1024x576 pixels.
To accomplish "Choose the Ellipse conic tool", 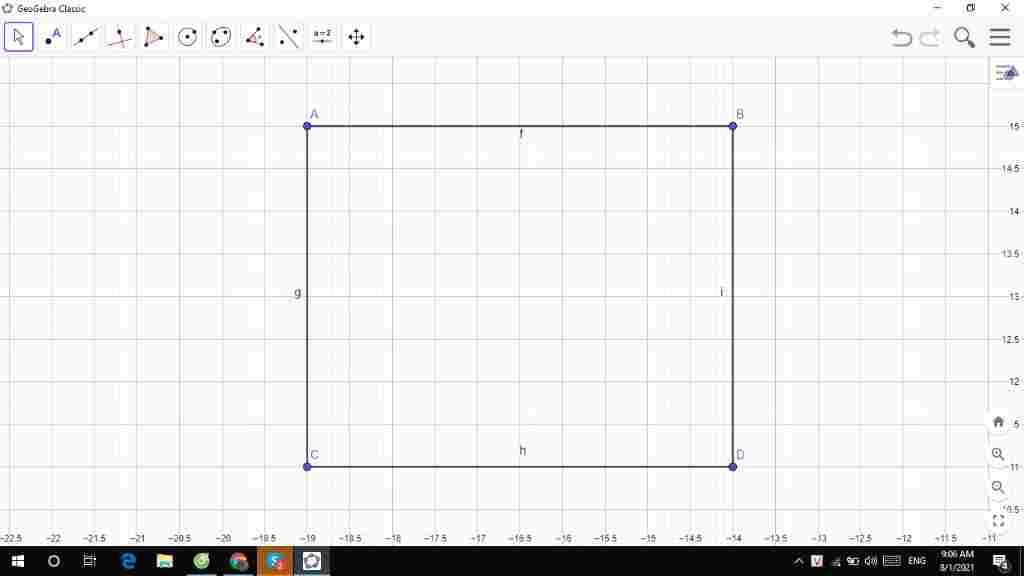I will tap(221, 38).
